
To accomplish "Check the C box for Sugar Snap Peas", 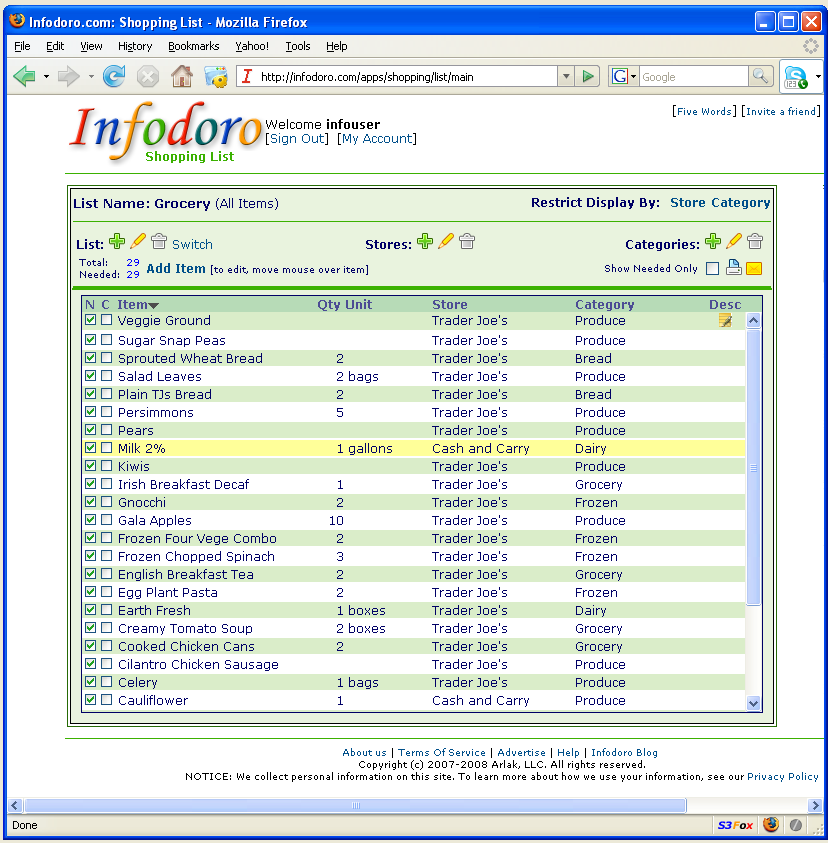I will [106, 340].
